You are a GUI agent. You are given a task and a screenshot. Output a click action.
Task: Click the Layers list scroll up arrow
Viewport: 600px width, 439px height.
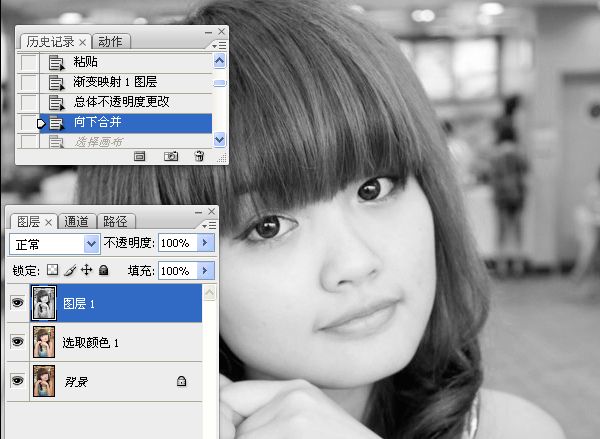[210, 293]
